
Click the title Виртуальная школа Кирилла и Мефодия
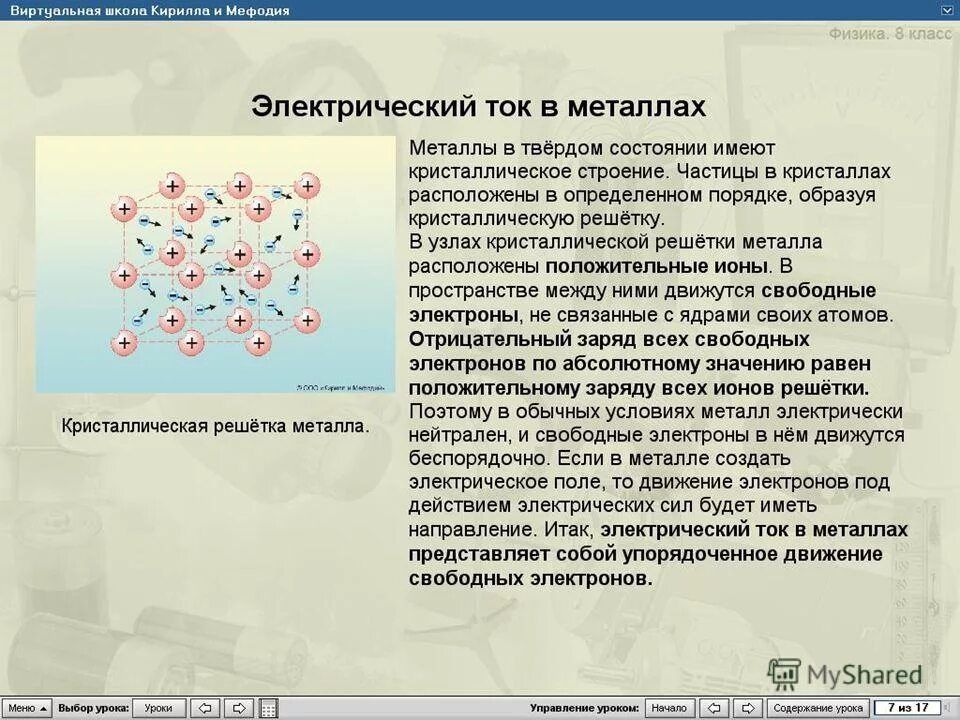(150, 10)
